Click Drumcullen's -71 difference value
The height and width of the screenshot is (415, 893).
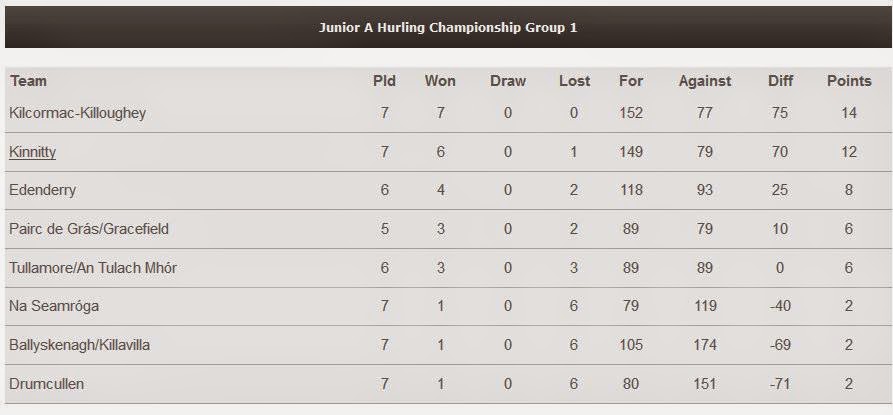pos(780,384)
